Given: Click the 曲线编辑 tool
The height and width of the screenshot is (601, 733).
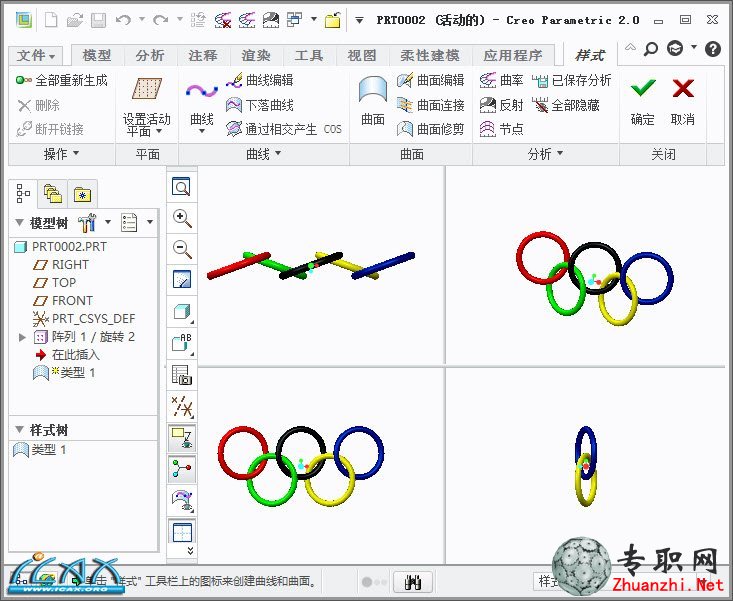Looking at the screenshot, I should pyautogui.click(x=259, y=80).
